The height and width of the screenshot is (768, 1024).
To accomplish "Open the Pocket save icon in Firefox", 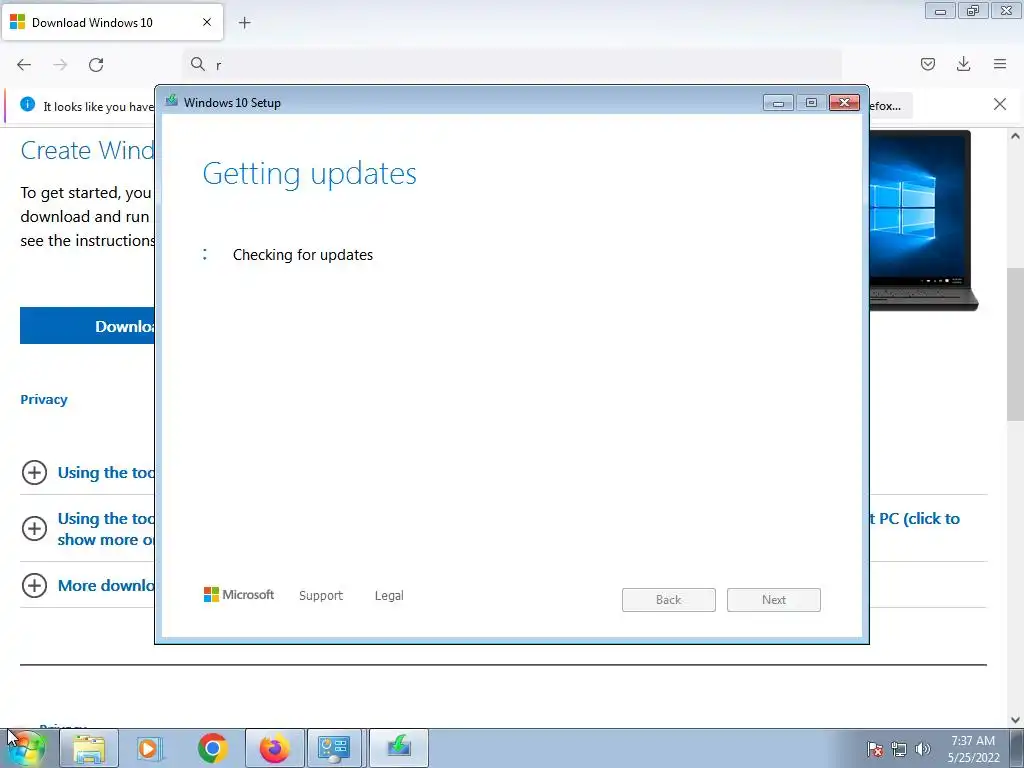I will click(x=927, y=64).
